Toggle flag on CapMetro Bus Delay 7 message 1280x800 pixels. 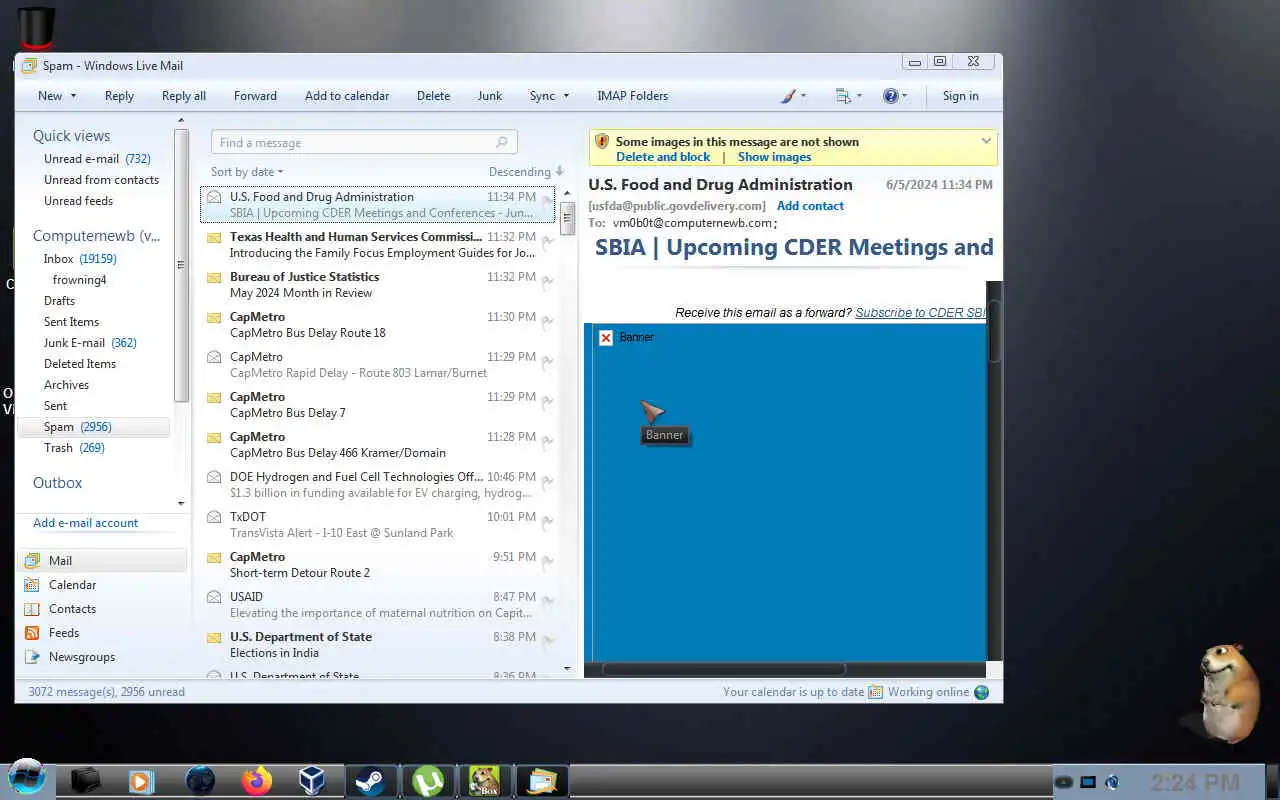coord(548,402)
